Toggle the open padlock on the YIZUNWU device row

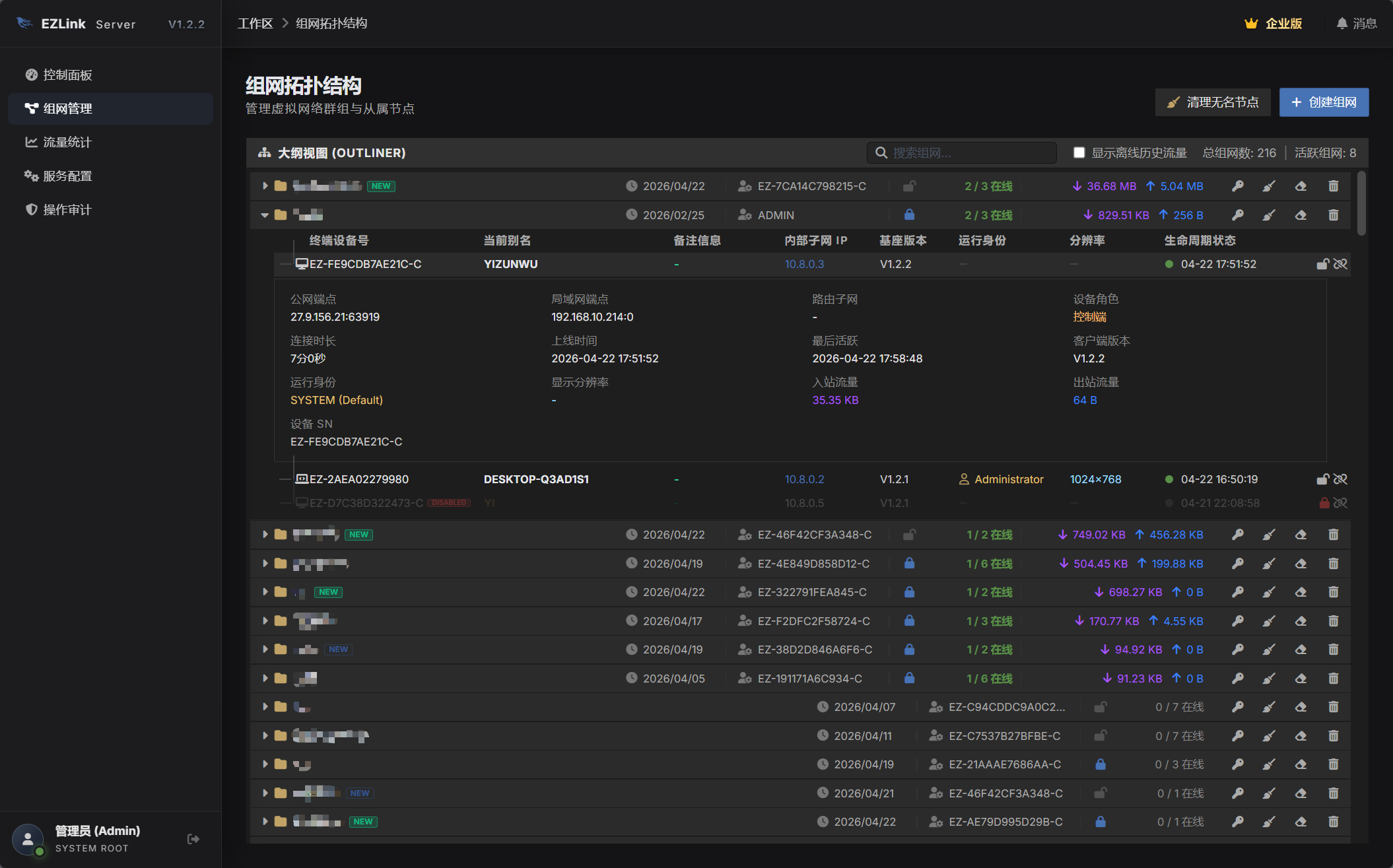point(1322,264)
